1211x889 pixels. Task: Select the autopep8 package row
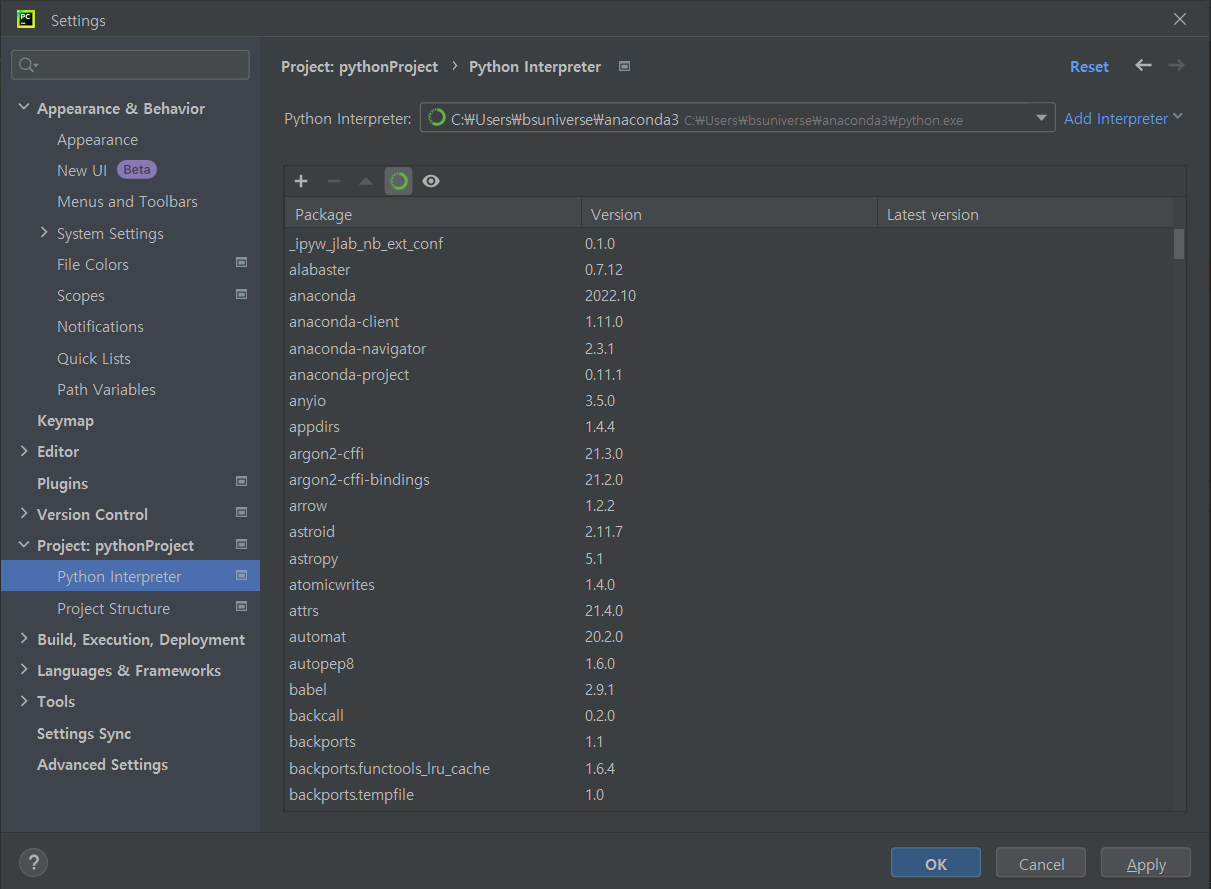pyautogui.click(x=729, y=663)
